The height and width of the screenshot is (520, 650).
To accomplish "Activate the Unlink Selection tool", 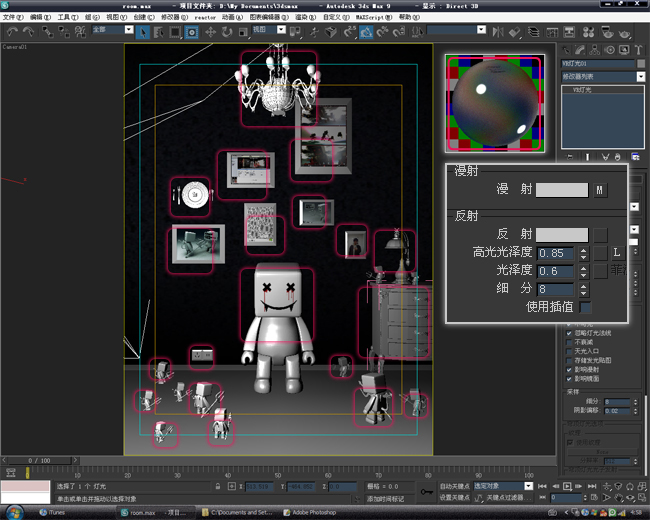I will [64, 32].
